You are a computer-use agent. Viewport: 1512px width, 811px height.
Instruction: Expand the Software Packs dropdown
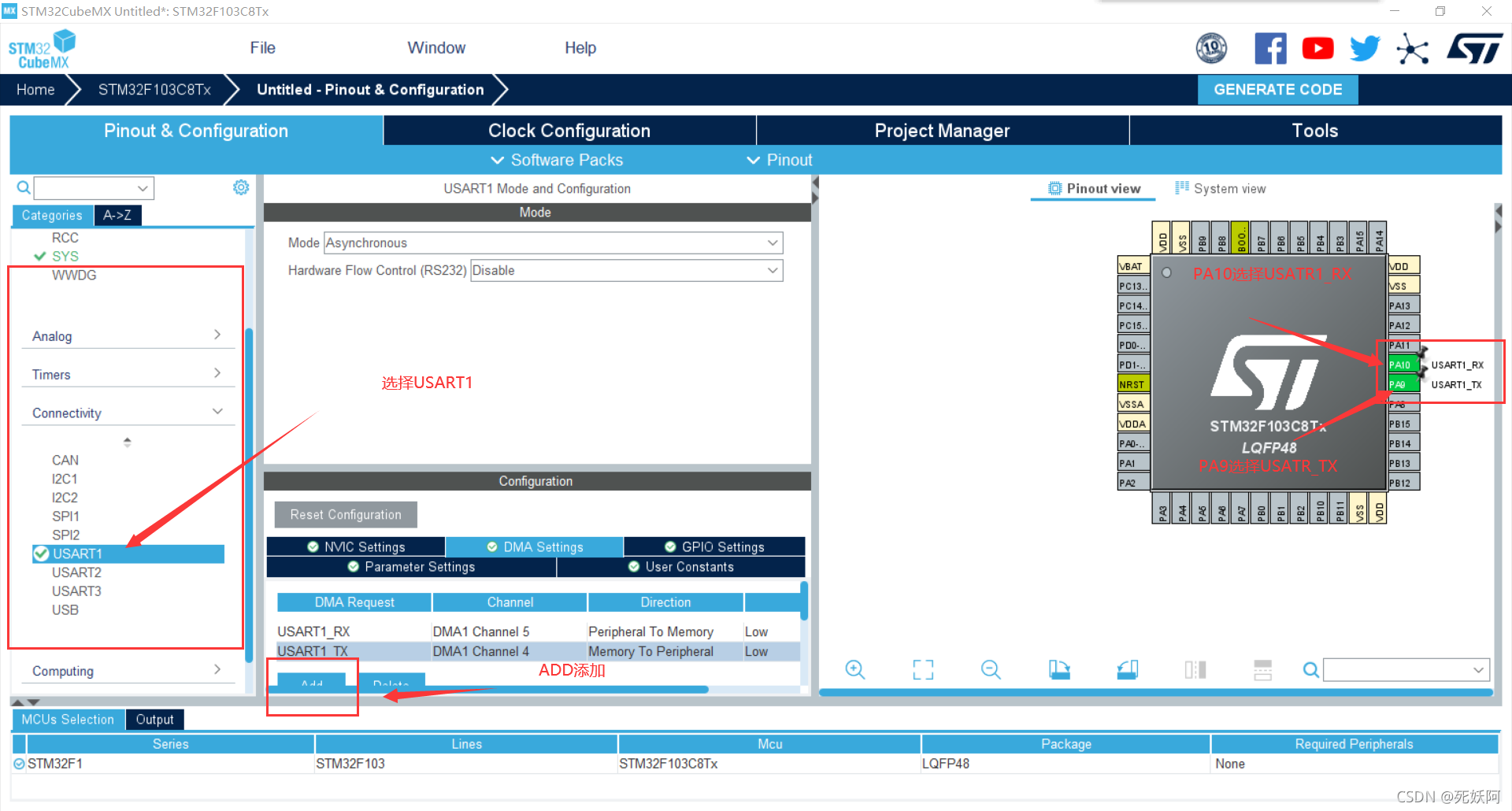tap(557, 160)
